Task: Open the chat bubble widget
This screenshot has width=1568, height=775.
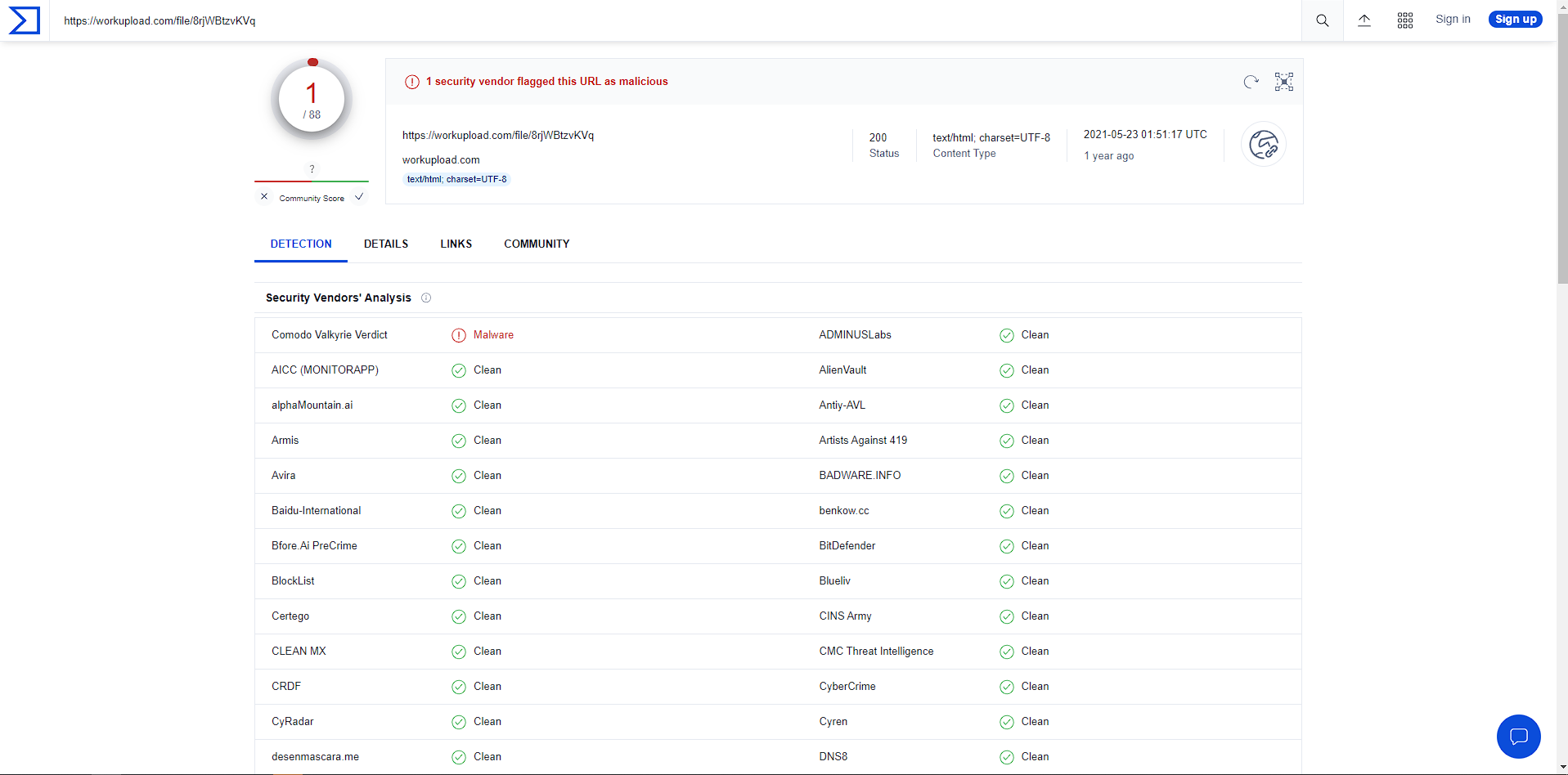Action: 1519,737
